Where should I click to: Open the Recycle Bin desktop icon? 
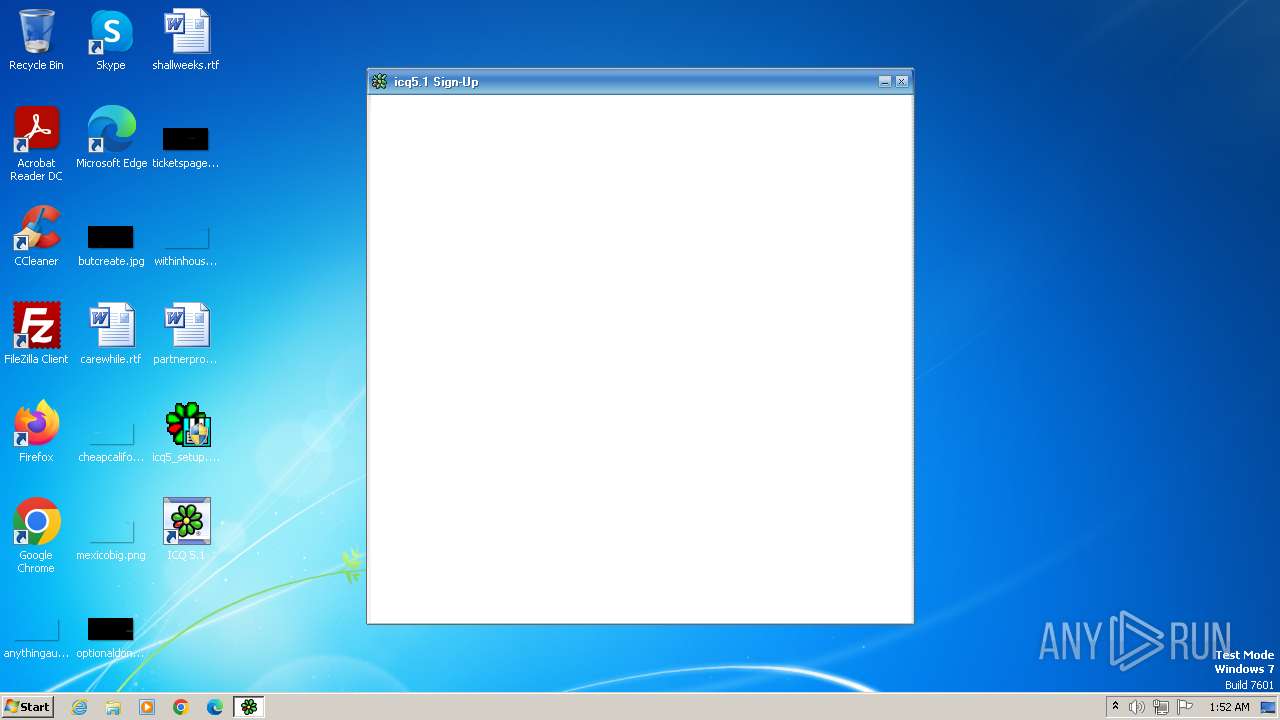click(x=36, y=40)
